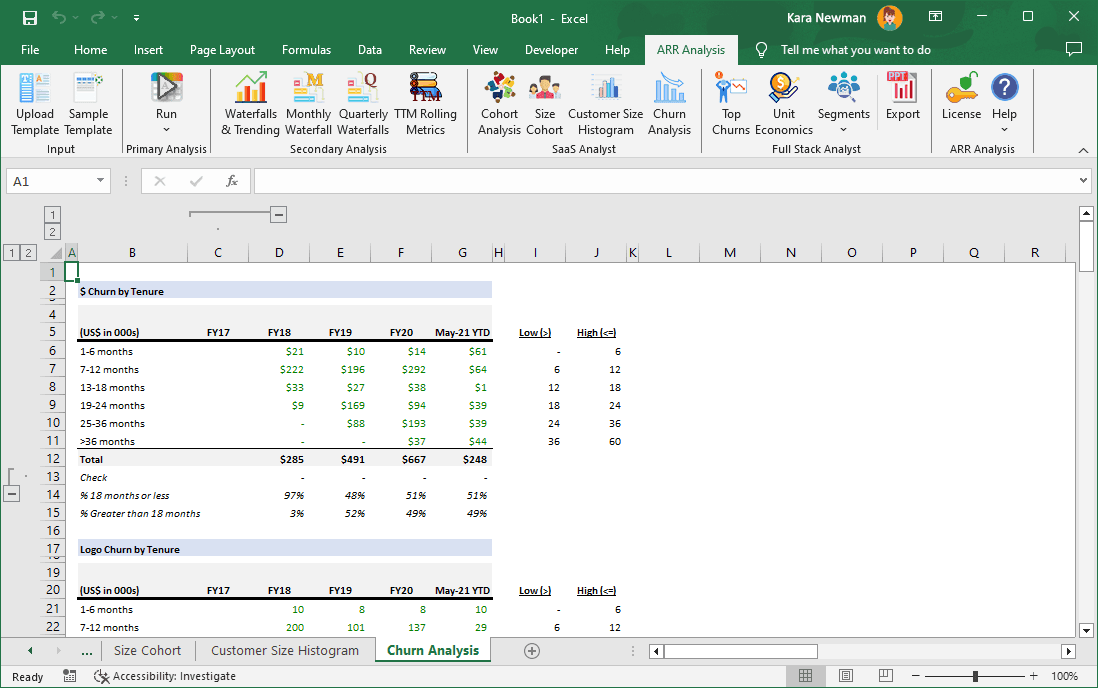
Task: Switch to the Formulas ribbon tab
Action: point(306,49)
